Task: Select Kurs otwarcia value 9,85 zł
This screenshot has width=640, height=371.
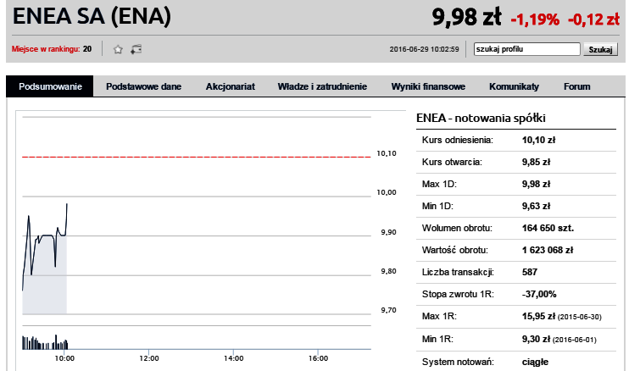Action: pos(536,162)
